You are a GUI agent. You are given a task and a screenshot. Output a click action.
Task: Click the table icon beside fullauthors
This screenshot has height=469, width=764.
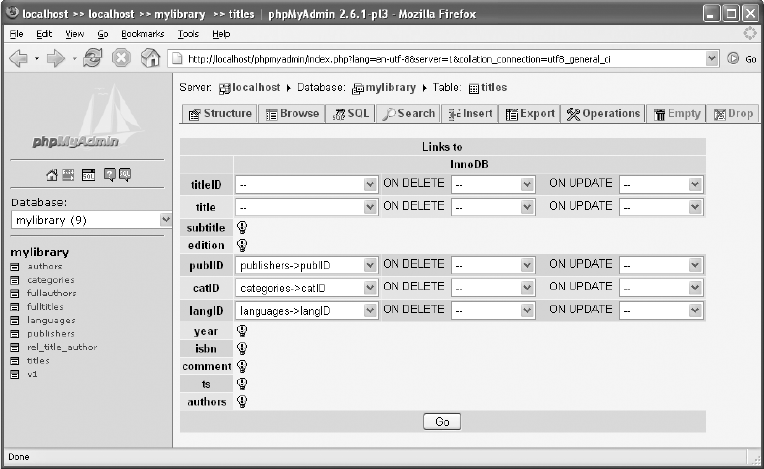pos(15,293)
